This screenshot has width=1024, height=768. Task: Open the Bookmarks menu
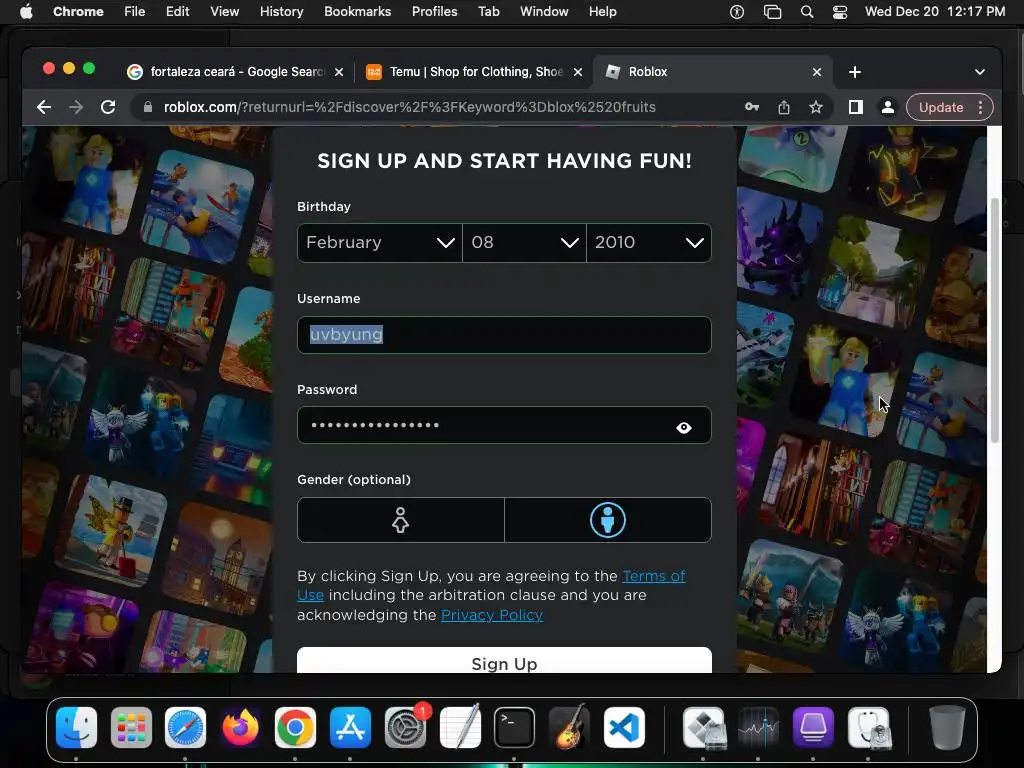tap(357, 12)
